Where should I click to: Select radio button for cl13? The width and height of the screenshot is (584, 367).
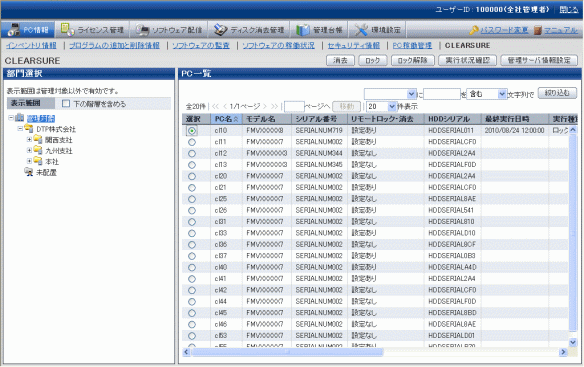(x=192, y=165)
